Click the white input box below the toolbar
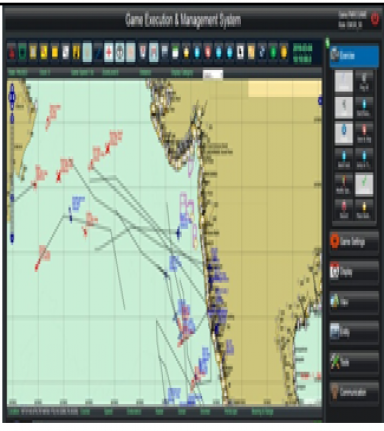The width and height of the screenshot is (384, 431). pos(213,75)
